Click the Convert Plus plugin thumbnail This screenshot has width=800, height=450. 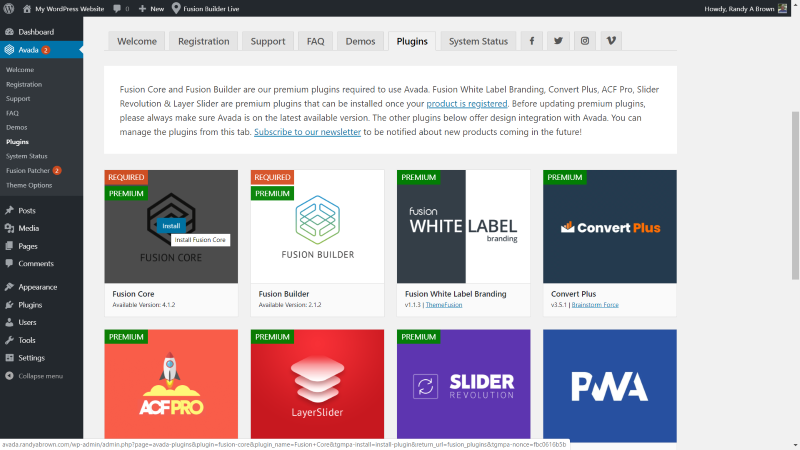(x=610, y=227)
